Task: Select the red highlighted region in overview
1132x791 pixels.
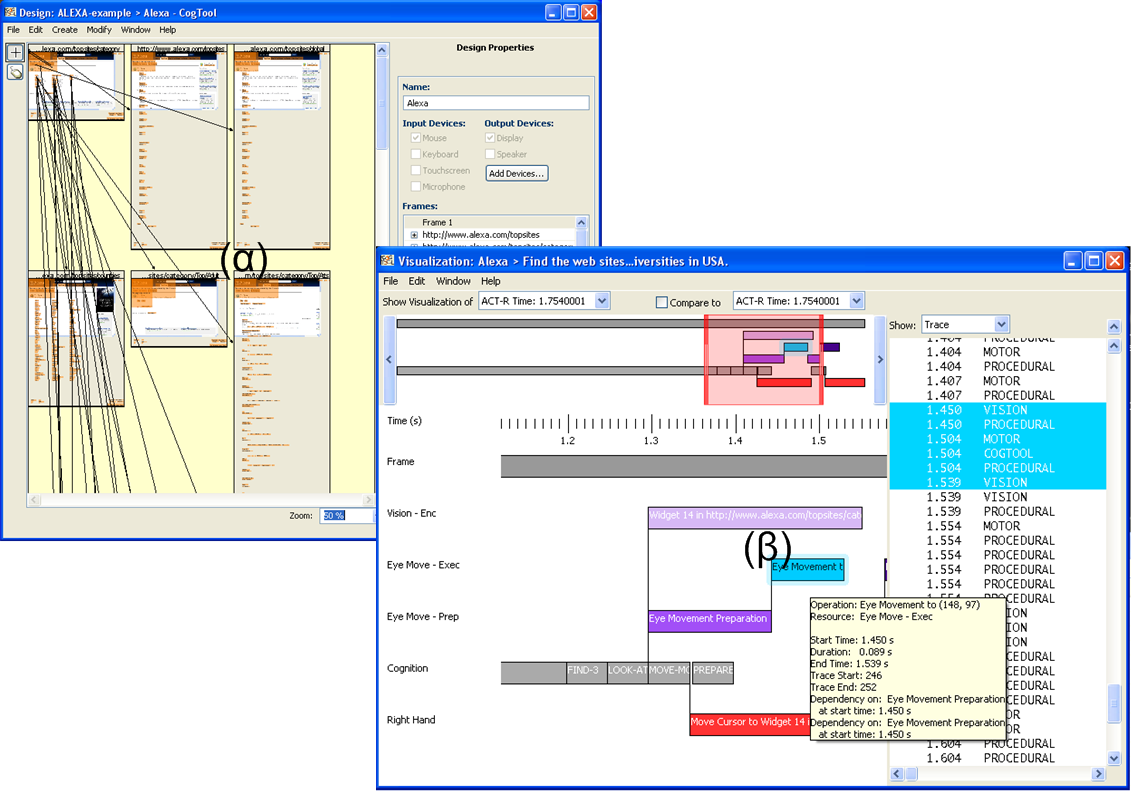Action: pos(764,359)
